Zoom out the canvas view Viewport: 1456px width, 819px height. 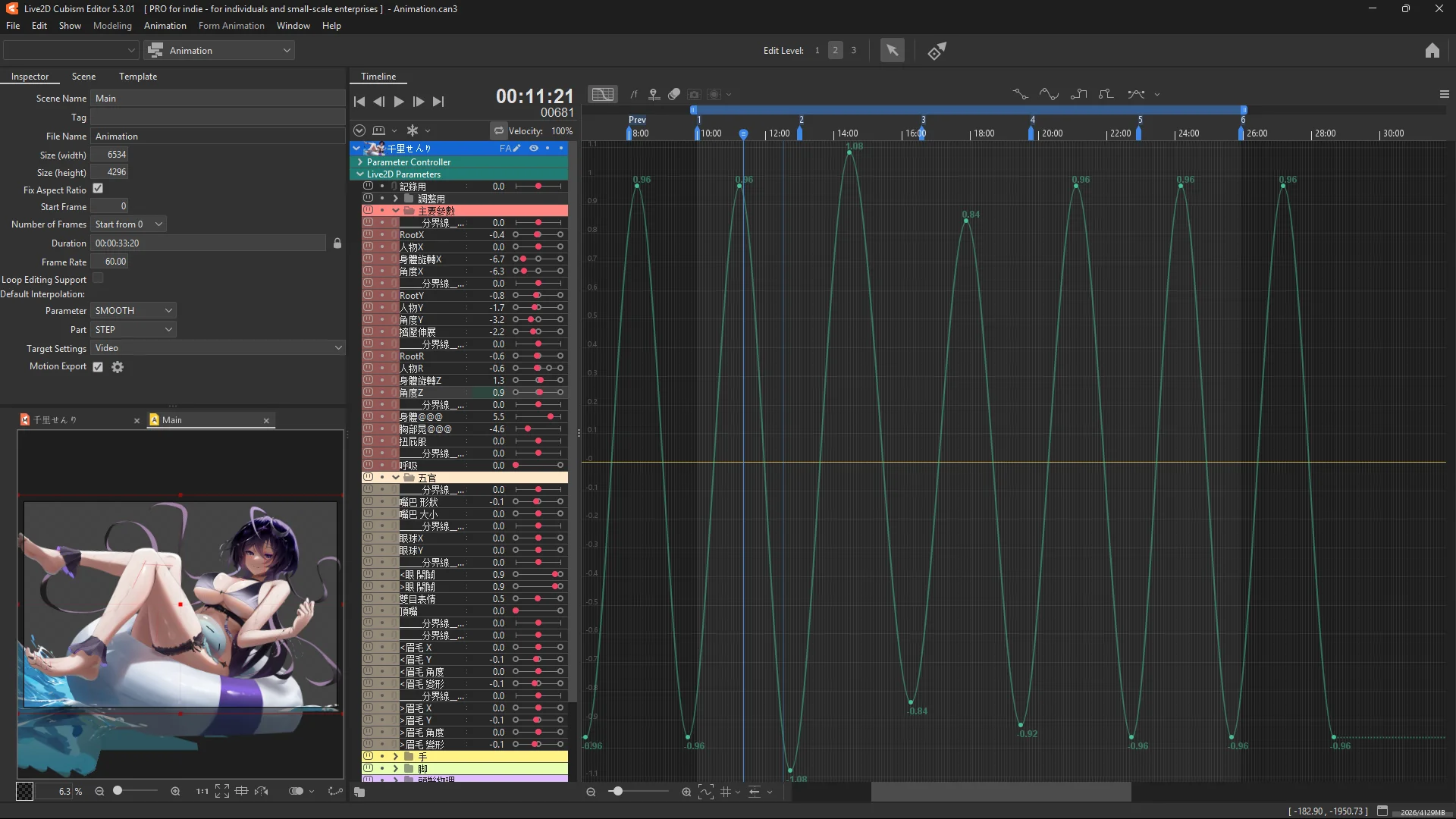click(x=99, y=792)
